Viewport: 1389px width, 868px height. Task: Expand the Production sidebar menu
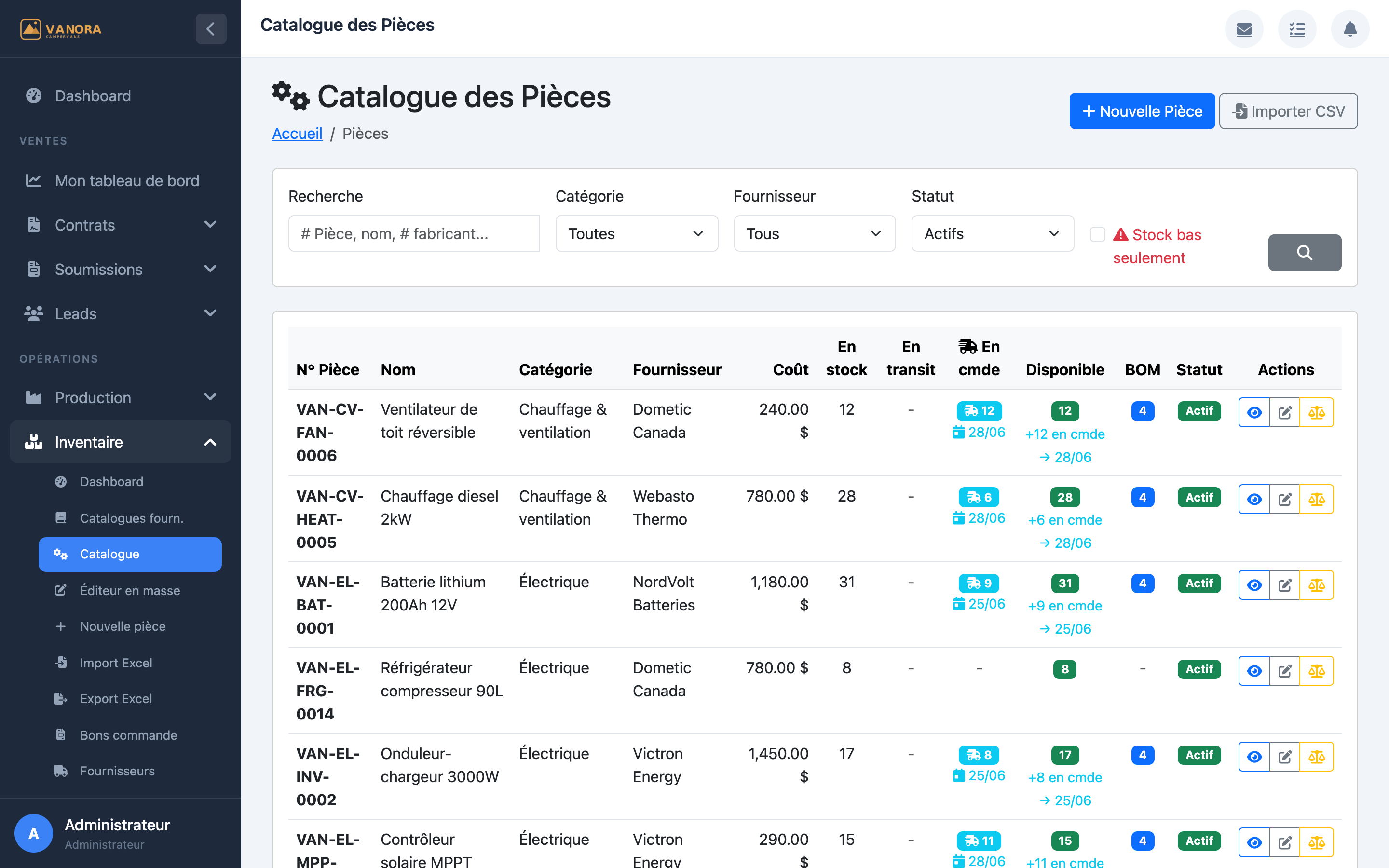tap(121, 397)
